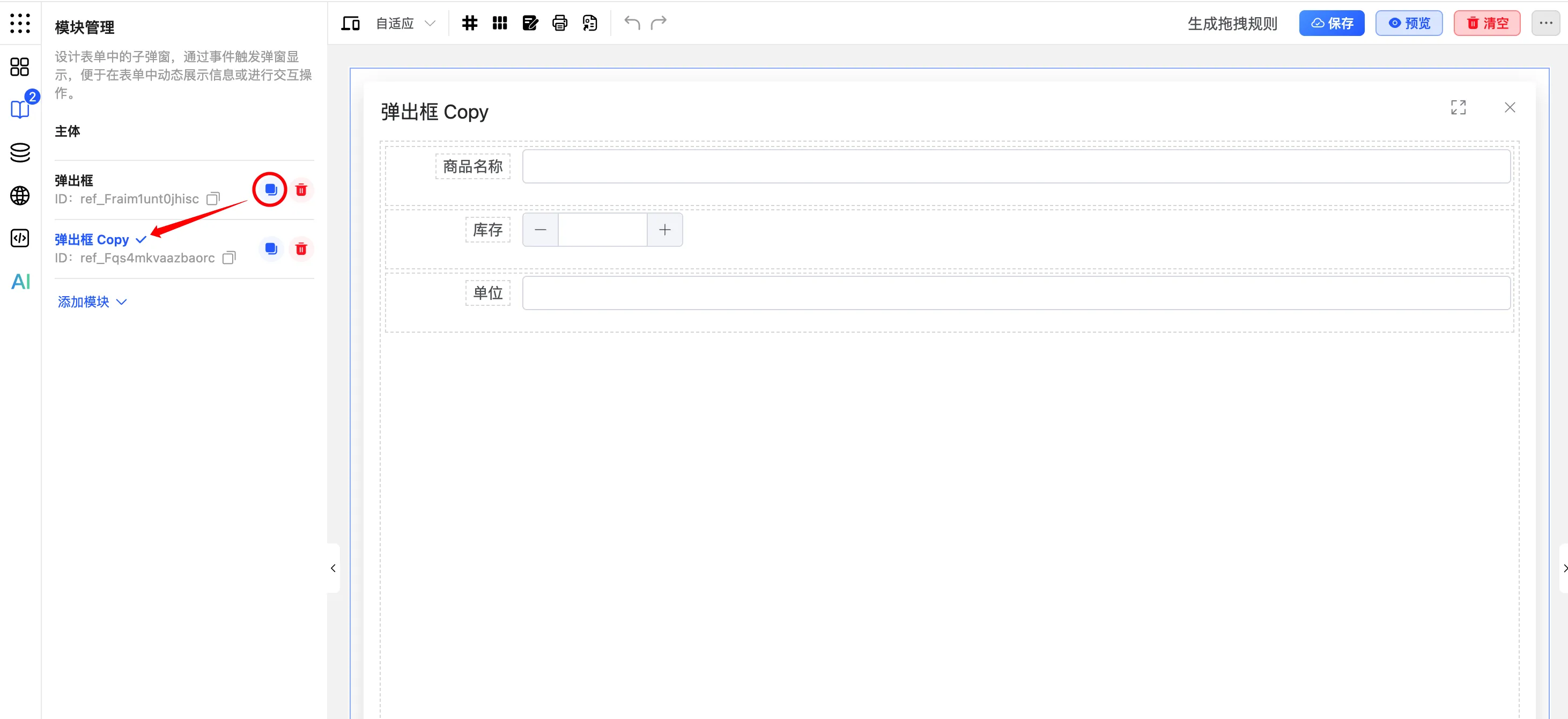Click the undo arrow in toolbar

[x=632, y=23]
